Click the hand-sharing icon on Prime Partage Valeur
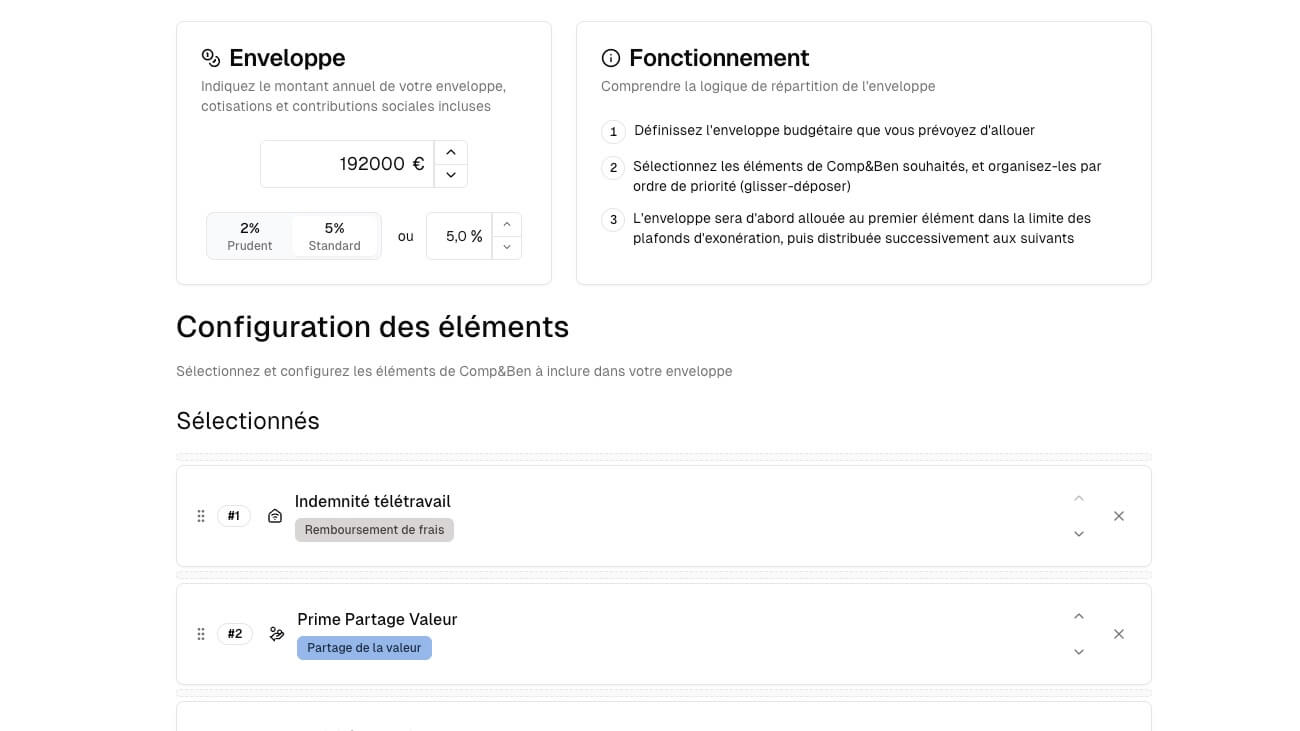 point(277,633)
